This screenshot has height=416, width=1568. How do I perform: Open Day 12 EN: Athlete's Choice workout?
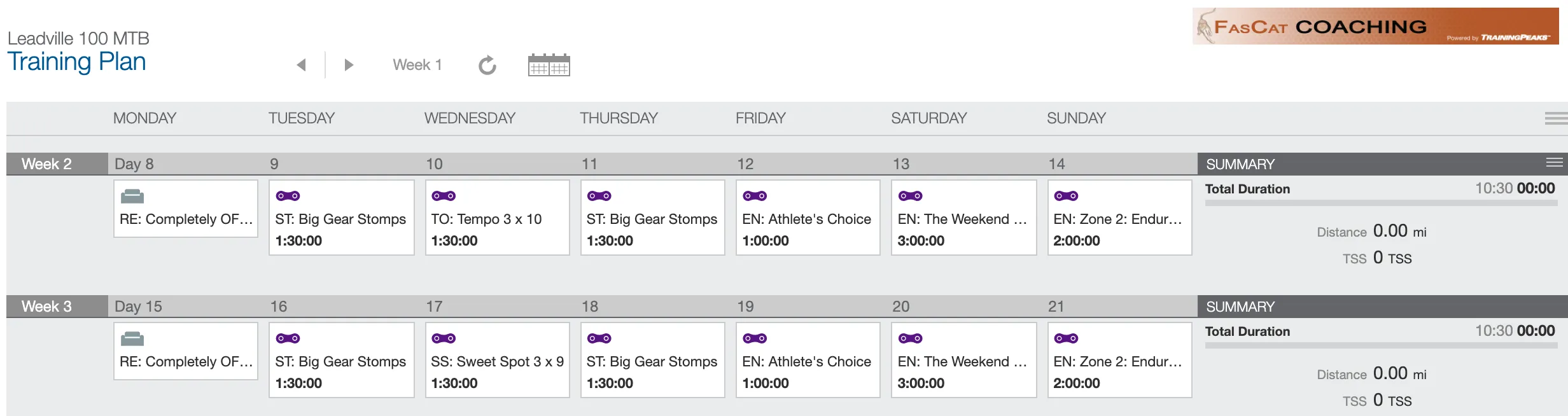click(x=808, y=218)
